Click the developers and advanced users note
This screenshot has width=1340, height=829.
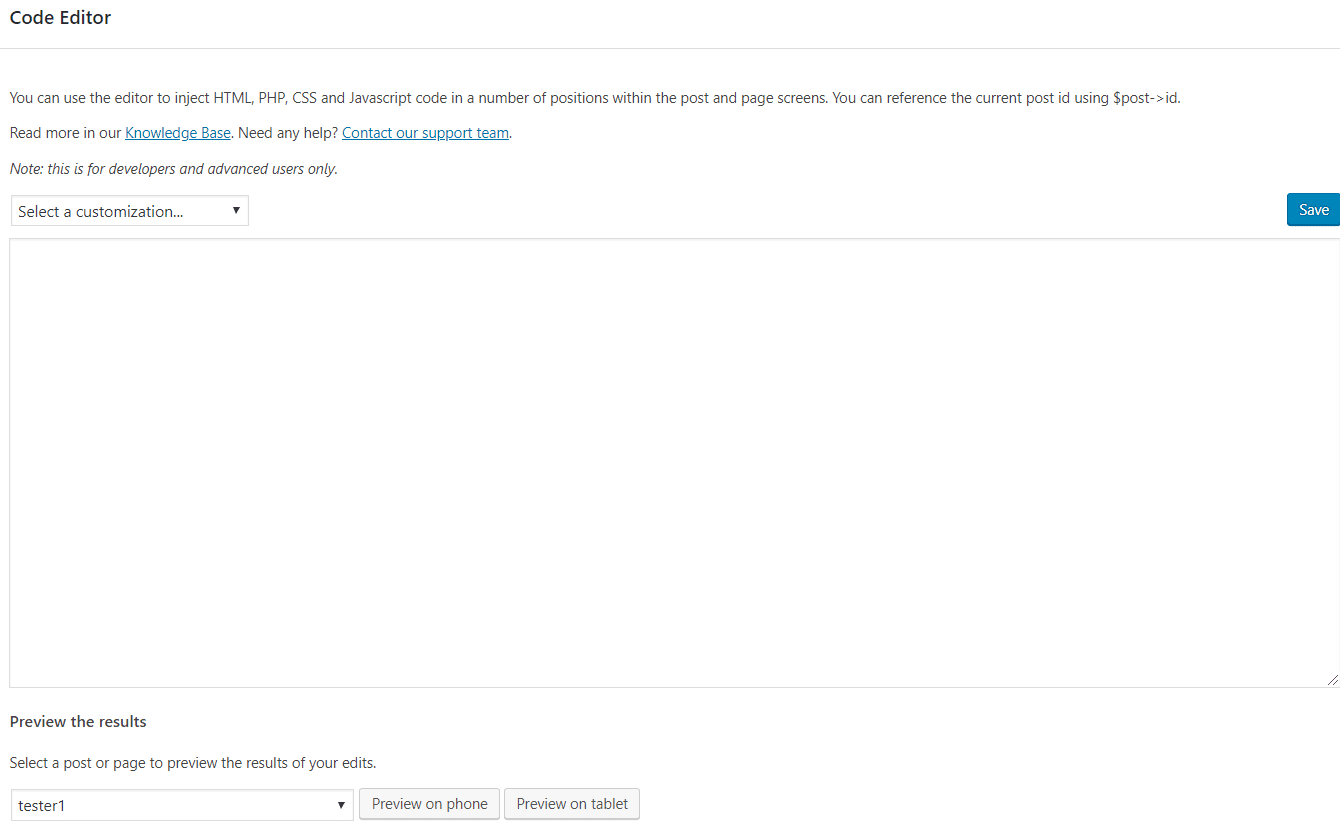coord(173,169)
